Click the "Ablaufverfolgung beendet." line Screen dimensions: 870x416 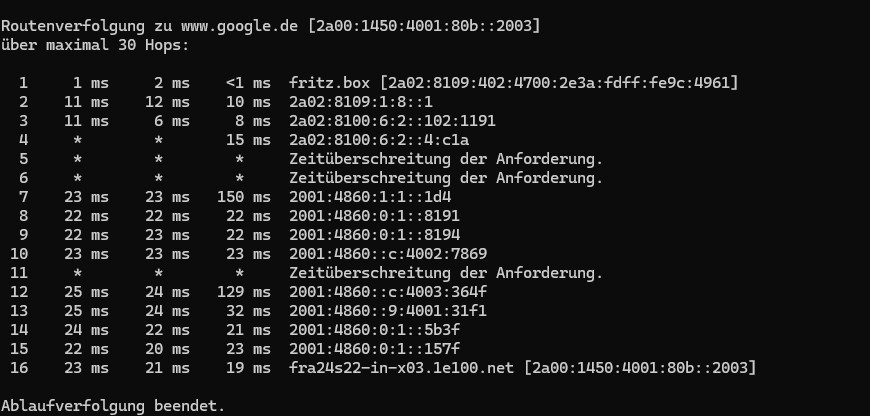point(113,405)
